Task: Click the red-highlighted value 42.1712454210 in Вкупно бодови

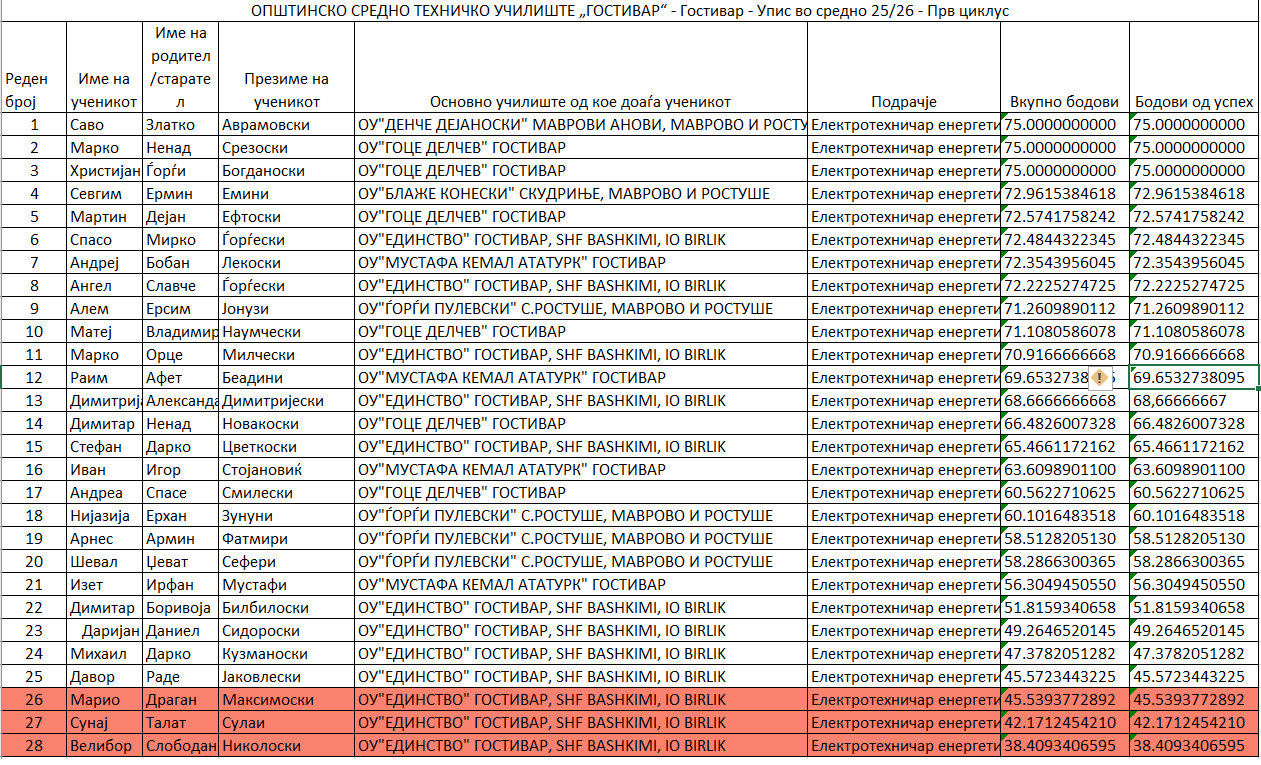Action: [1064, 723]
